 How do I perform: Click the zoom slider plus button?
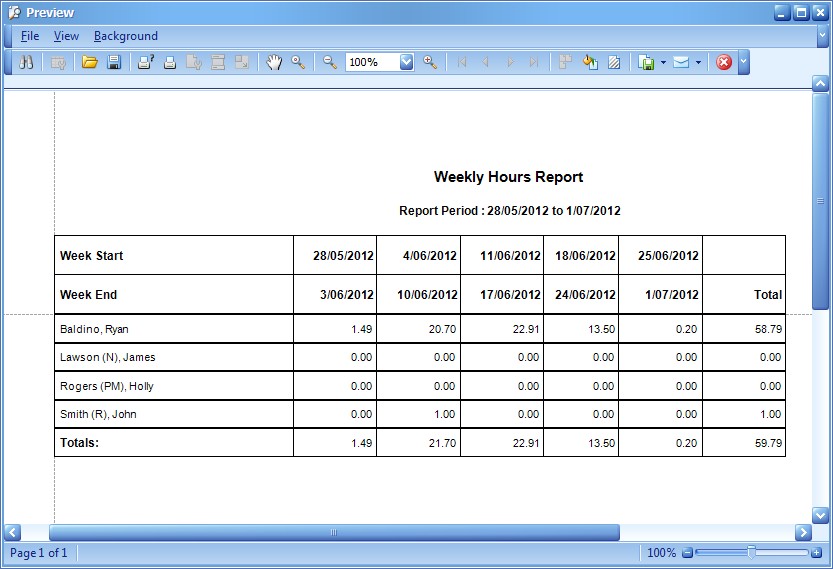coord(817,553)
